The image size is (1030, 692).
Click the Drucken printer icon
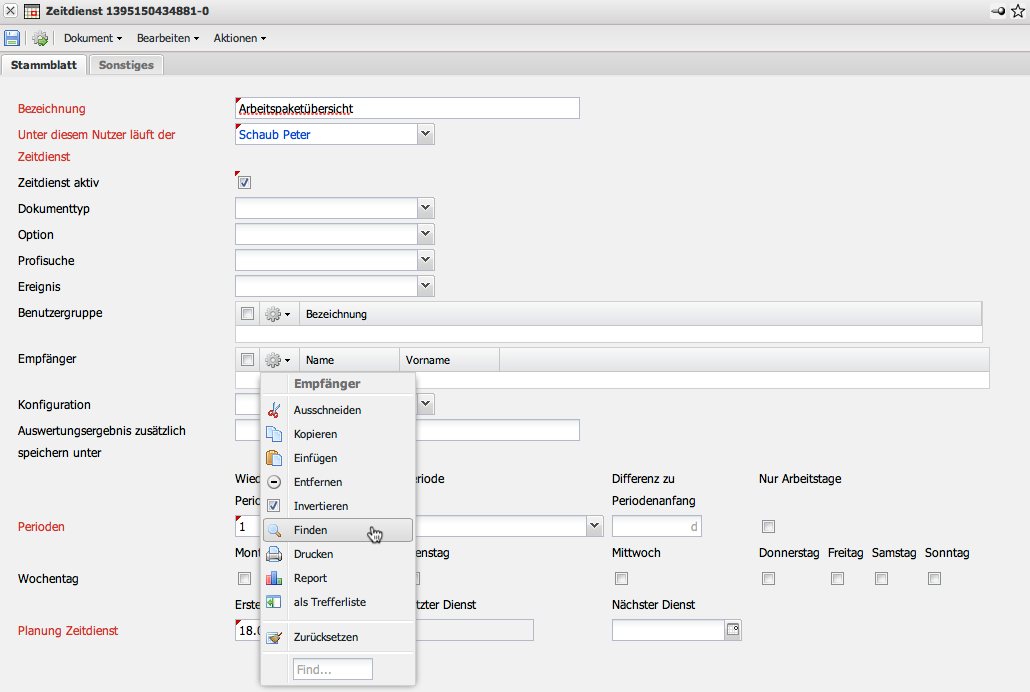tap(274, 554)
